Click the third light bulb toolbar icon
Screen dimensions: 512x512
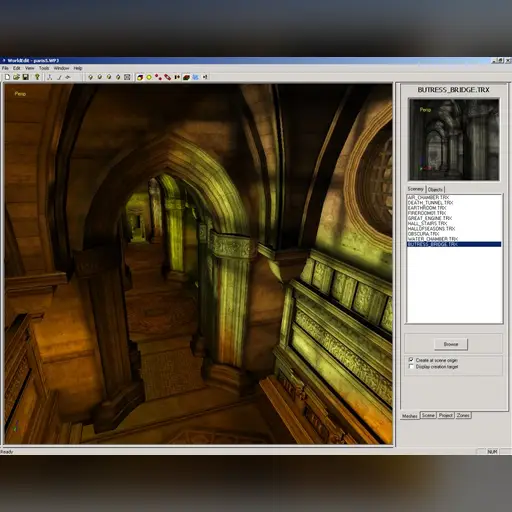pyautogui.click(x=109, y=77)
